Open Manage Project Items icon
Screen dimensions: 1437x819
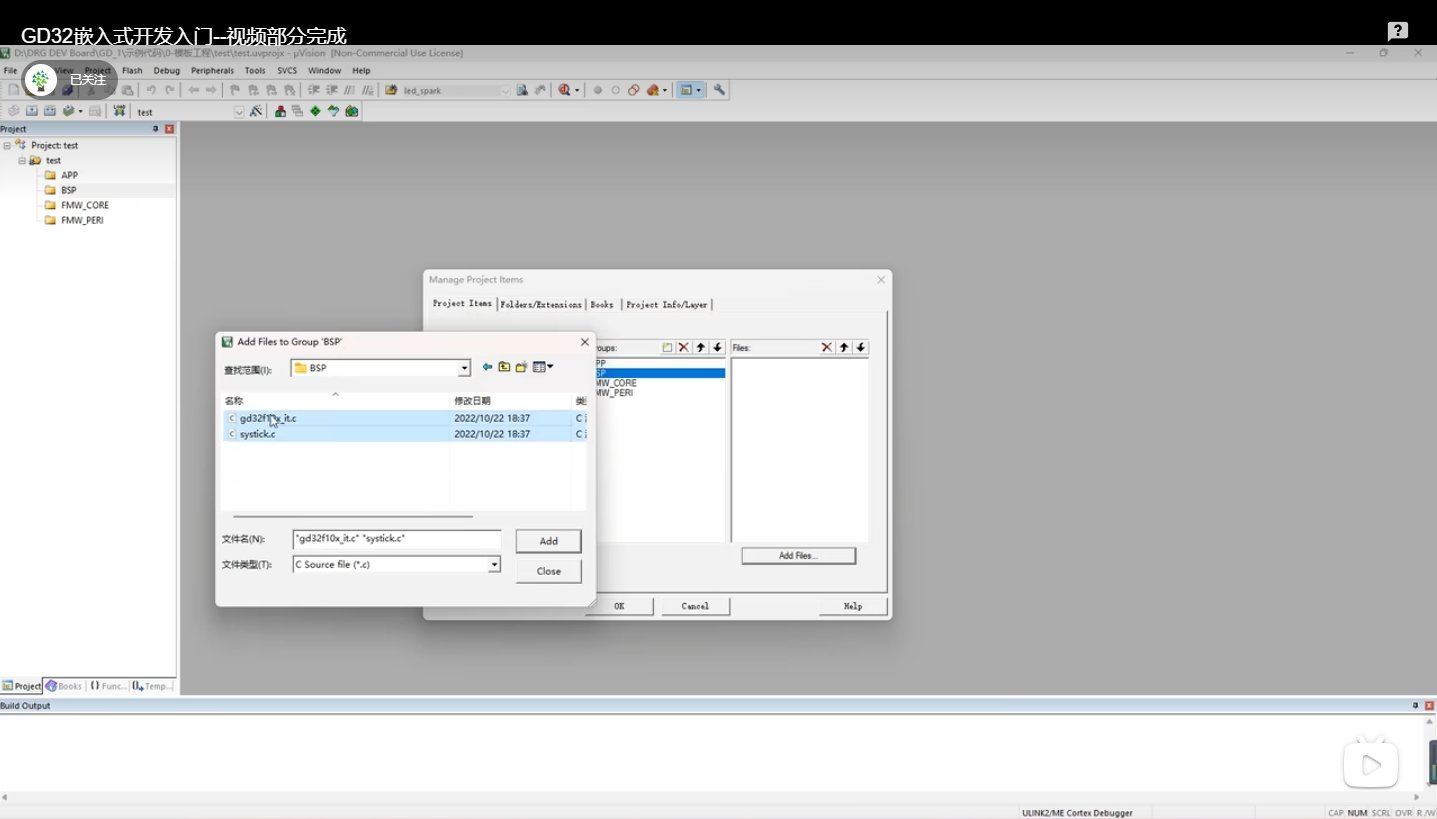click(280, 111)
